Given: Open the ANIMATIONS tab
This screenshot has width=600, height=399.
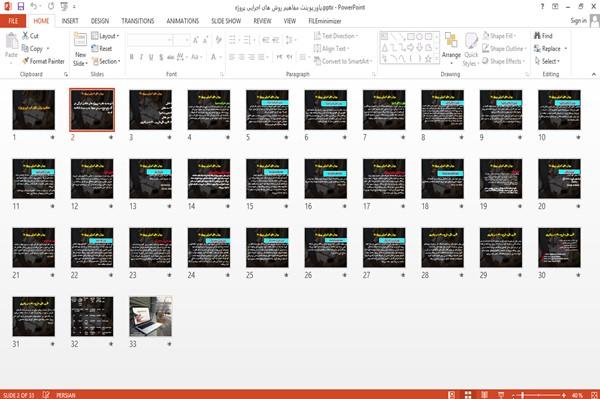Looking at the screenshot, I should 183,21.
